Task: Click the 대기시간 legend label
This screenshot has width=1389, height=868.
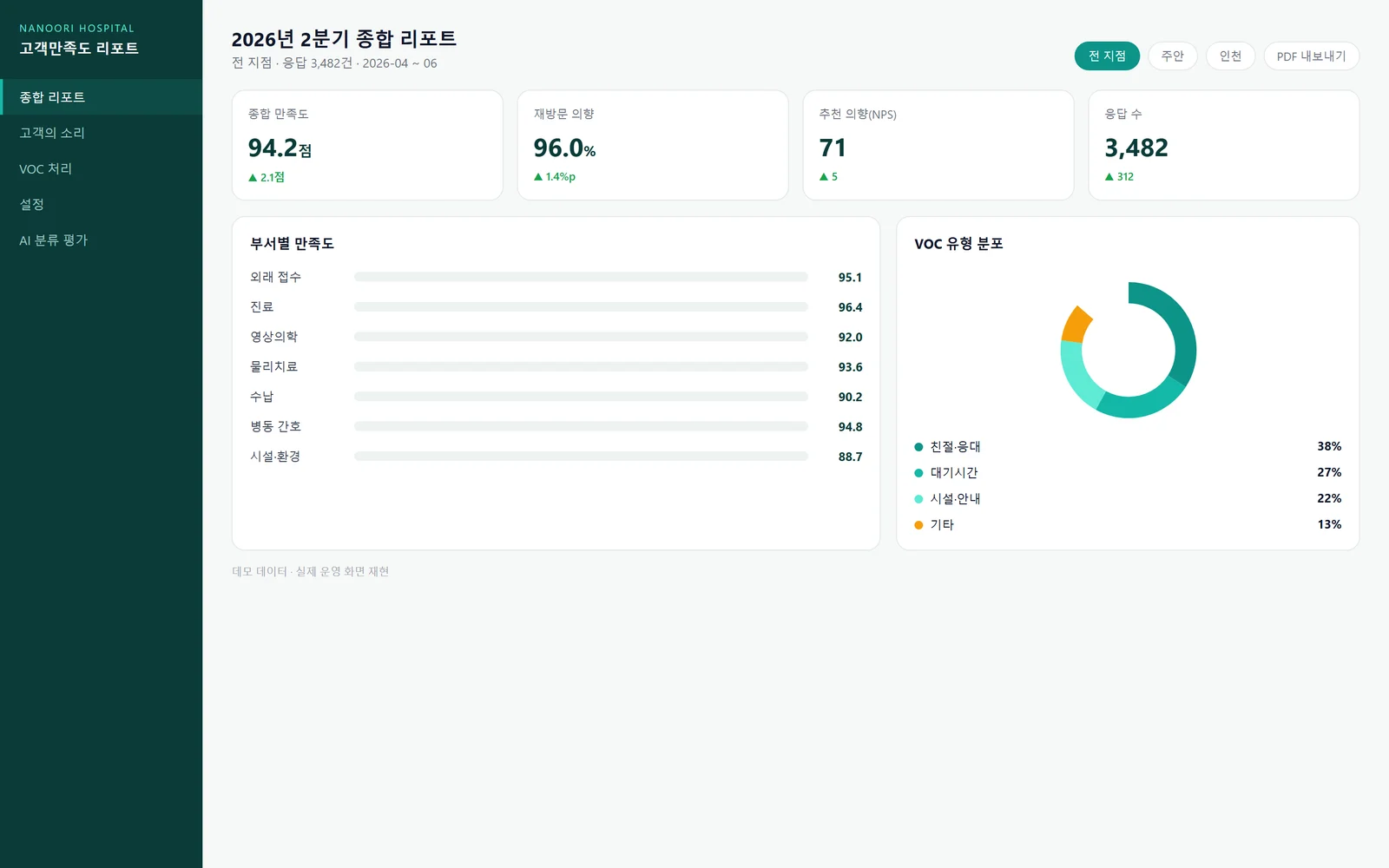Action: tap(954, 473)
